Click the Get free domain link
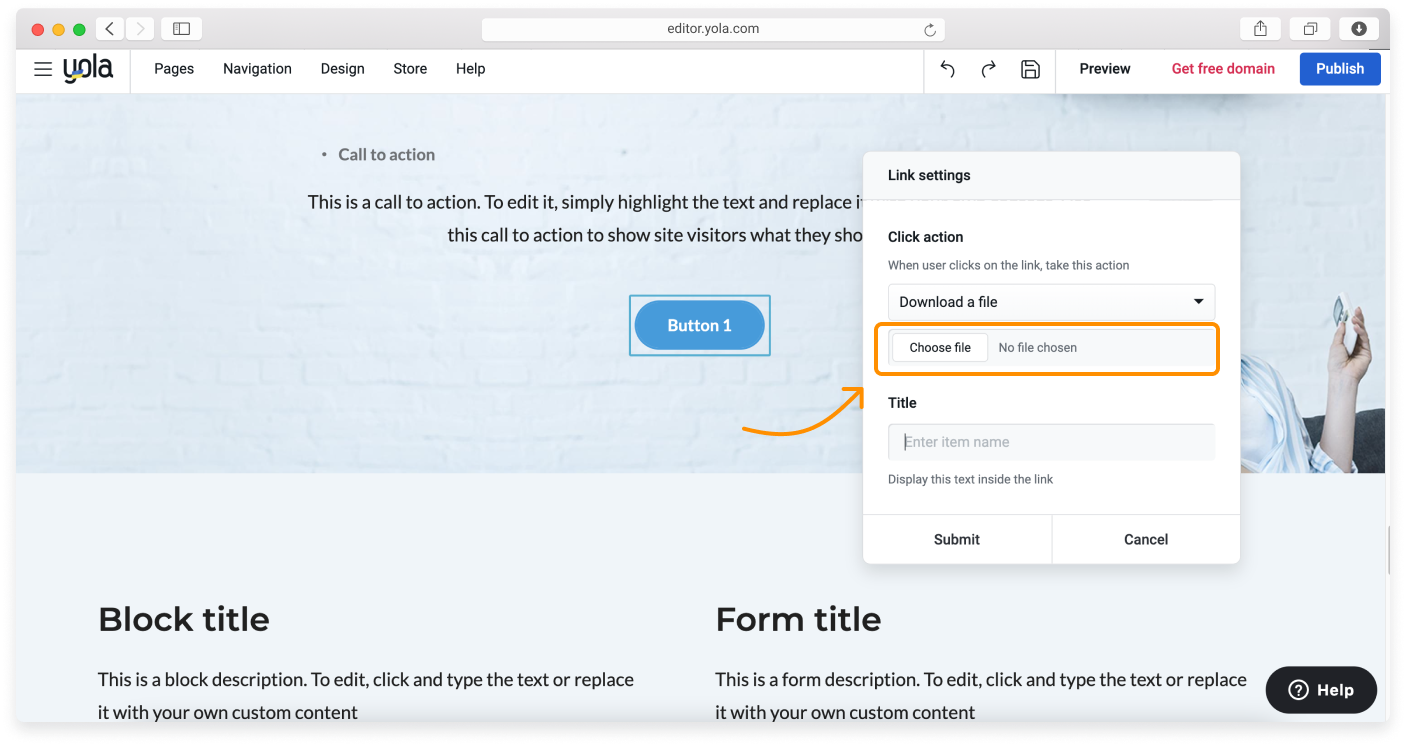 (1222, 69)
